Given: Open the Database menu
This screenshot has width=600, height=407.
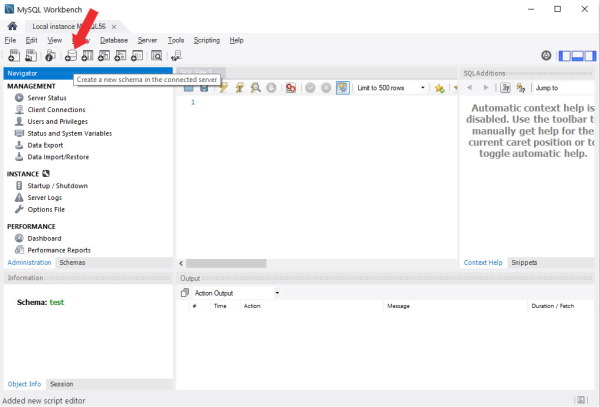Looking at the screenshot, I should 113,40.
